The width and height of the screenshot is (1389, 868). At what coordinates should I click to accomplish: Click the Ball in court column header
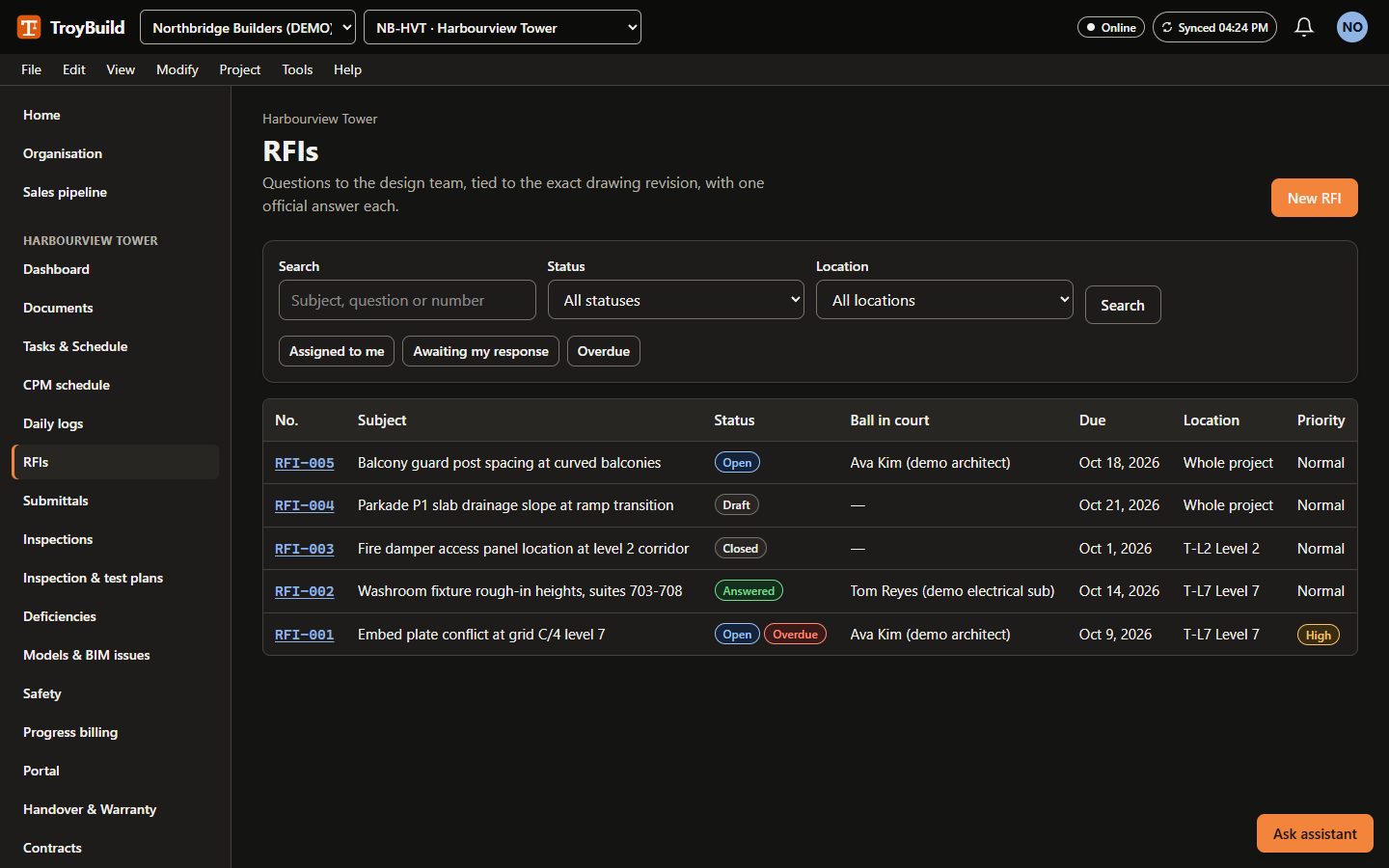pyautogui.click(x=889, y=420)
